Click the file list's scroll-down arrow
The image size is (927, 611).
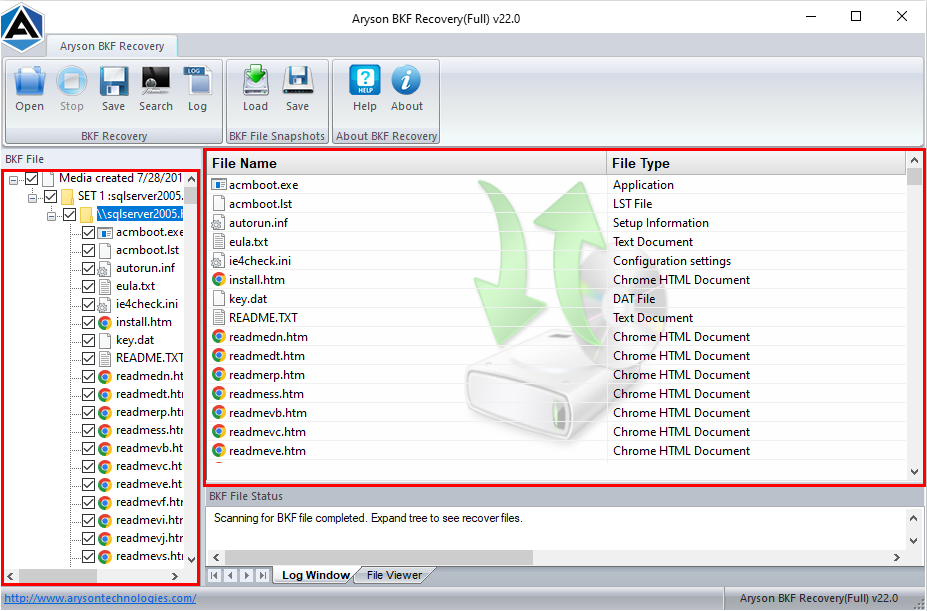tap(915, 472)
